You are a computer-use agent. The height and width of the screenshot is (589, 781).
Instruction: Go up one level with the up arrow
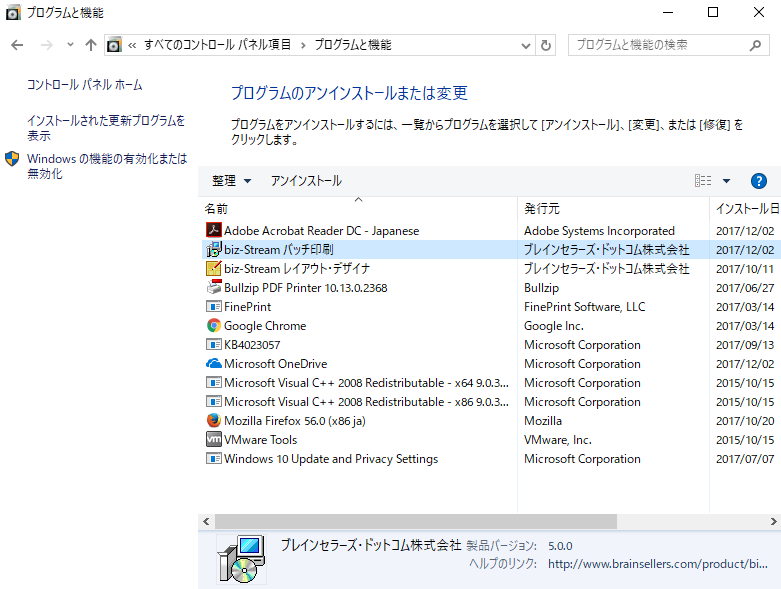click(x=91, y=45)
